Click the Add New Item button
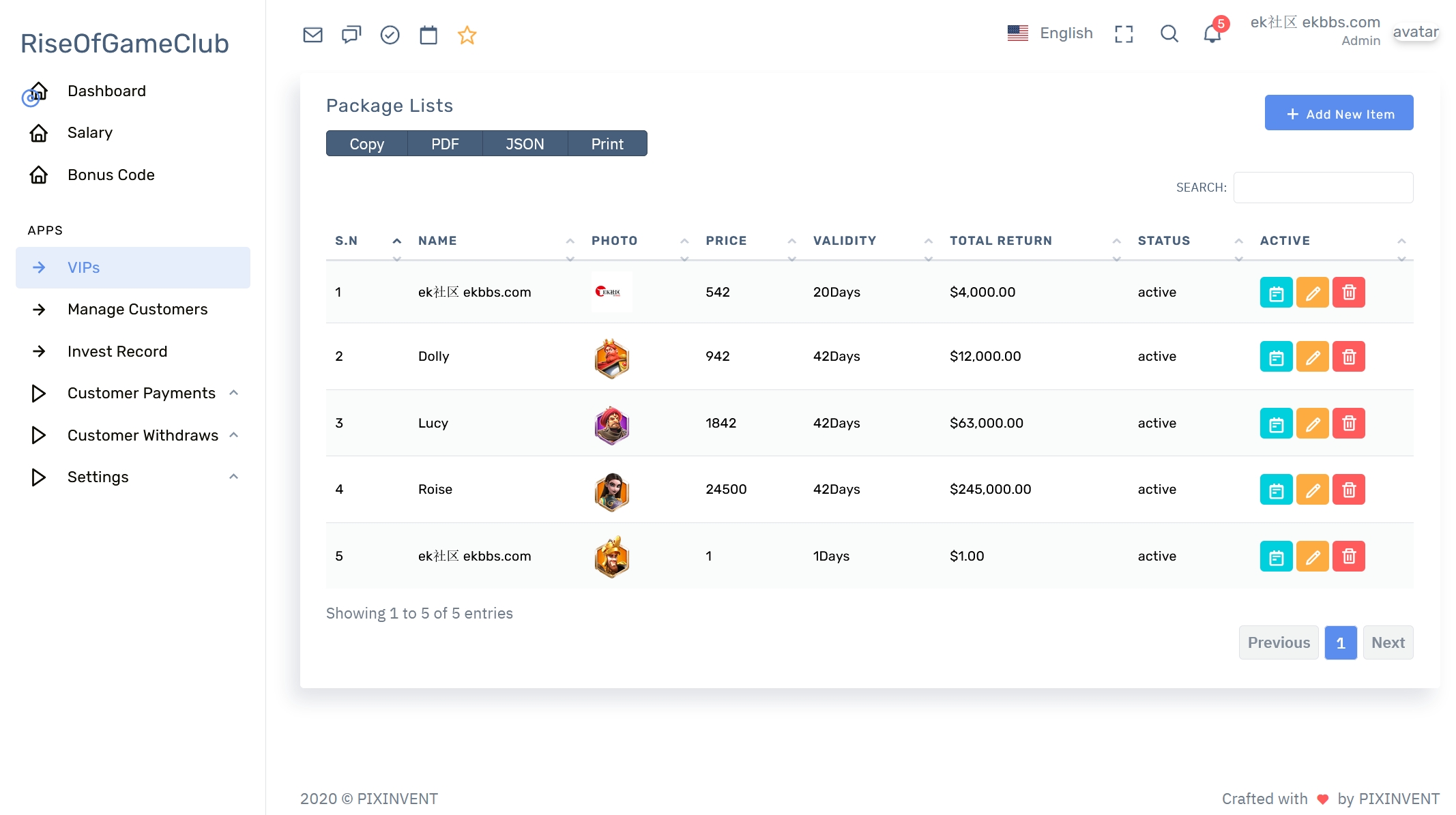This screenshot has height=815, width=1456. pos(1339,113)
